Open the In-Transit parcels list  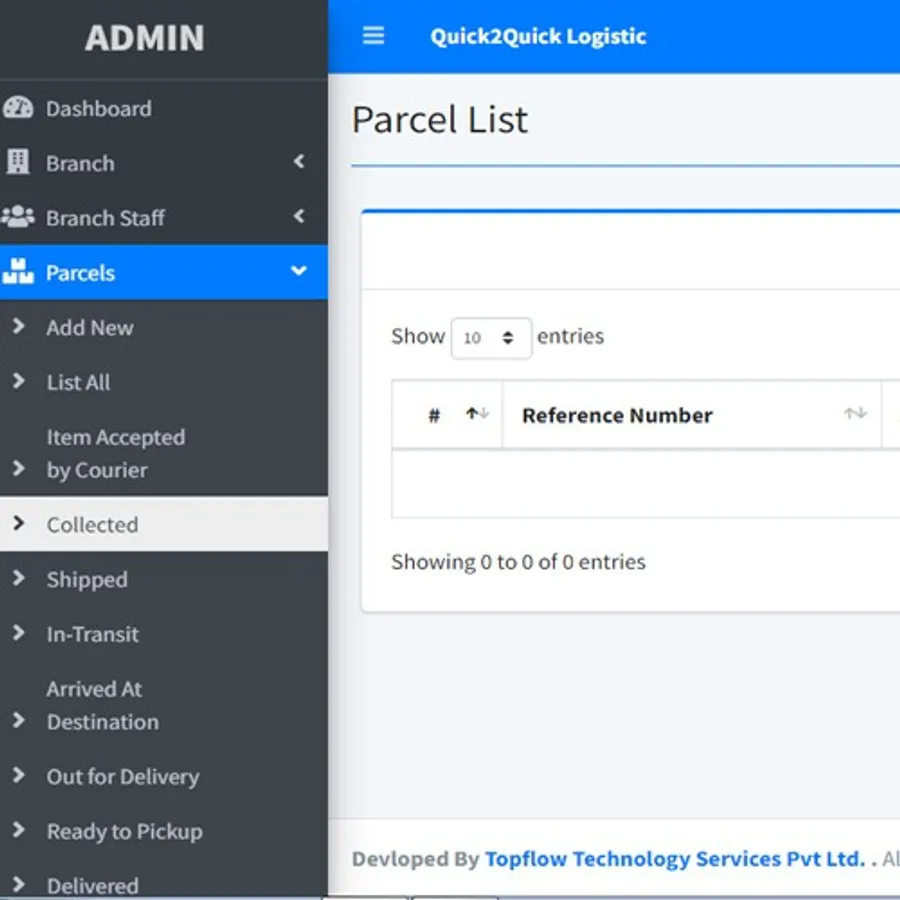click(164, 634)
